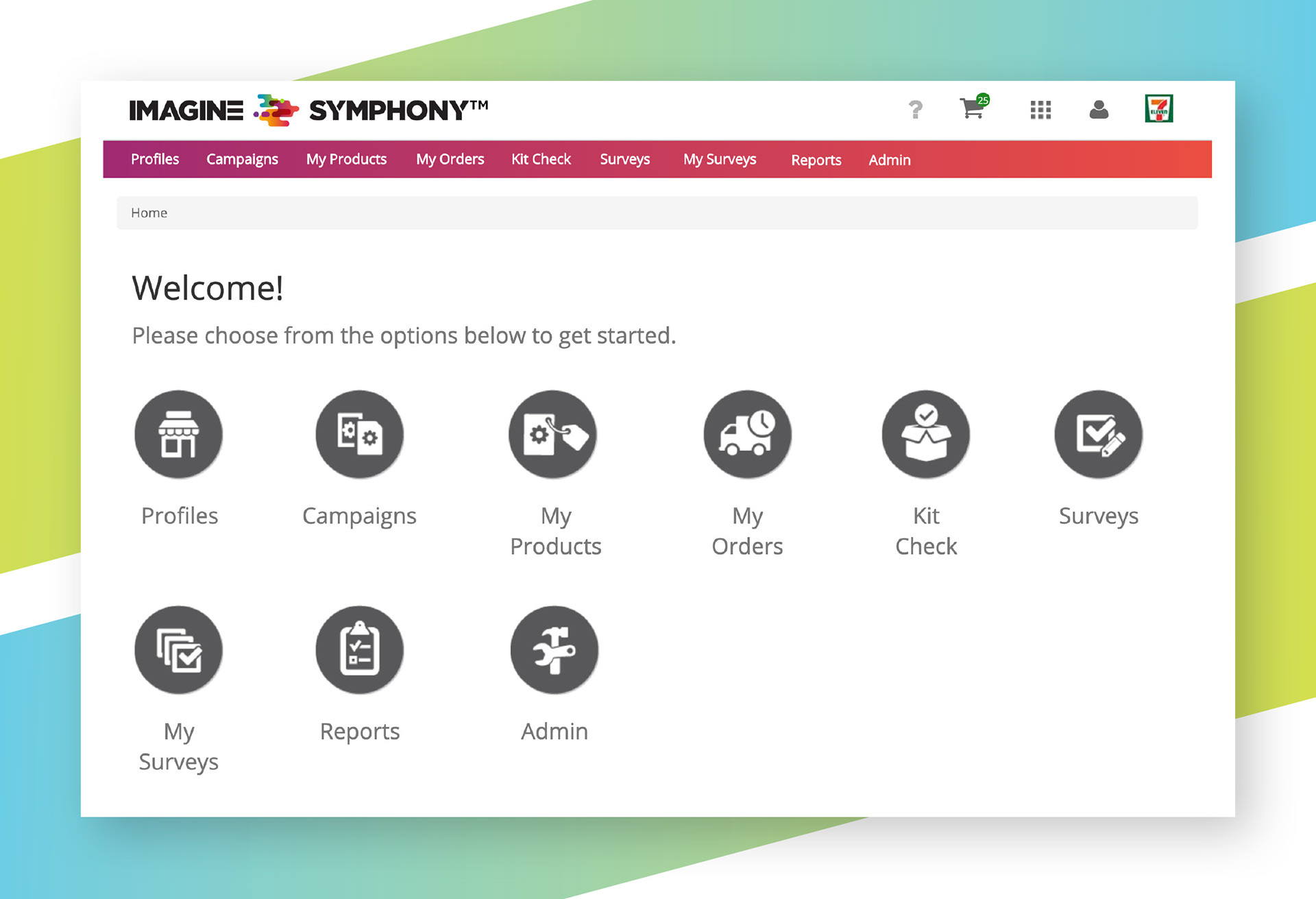Open the user account icon
This screenshot has width=1316, height=899.
tap(1099, 110)
